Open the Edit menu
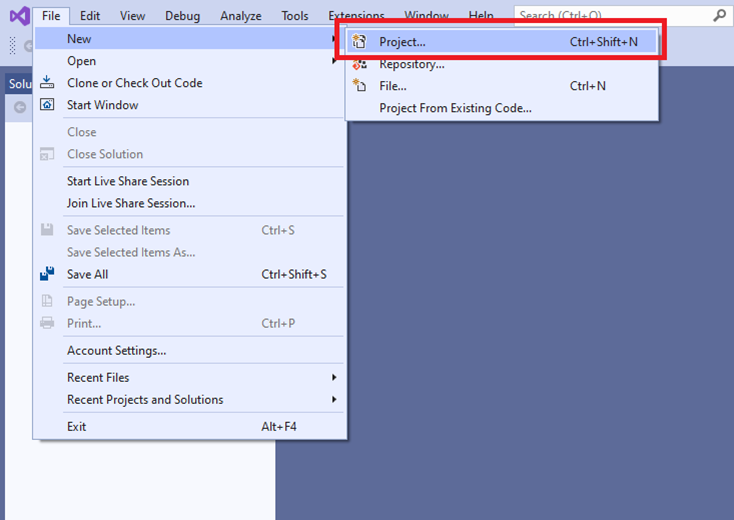This screenshot has width=734, height=520. tap(90, 16)
